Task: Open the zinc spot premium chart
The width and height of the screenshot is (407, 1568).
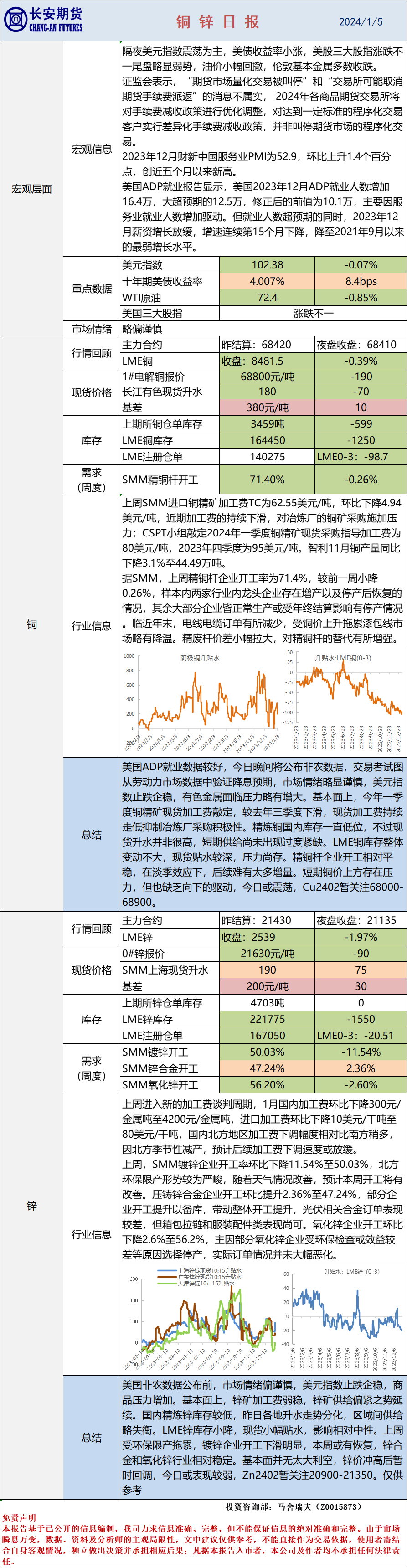Action: click(200, 1319)
